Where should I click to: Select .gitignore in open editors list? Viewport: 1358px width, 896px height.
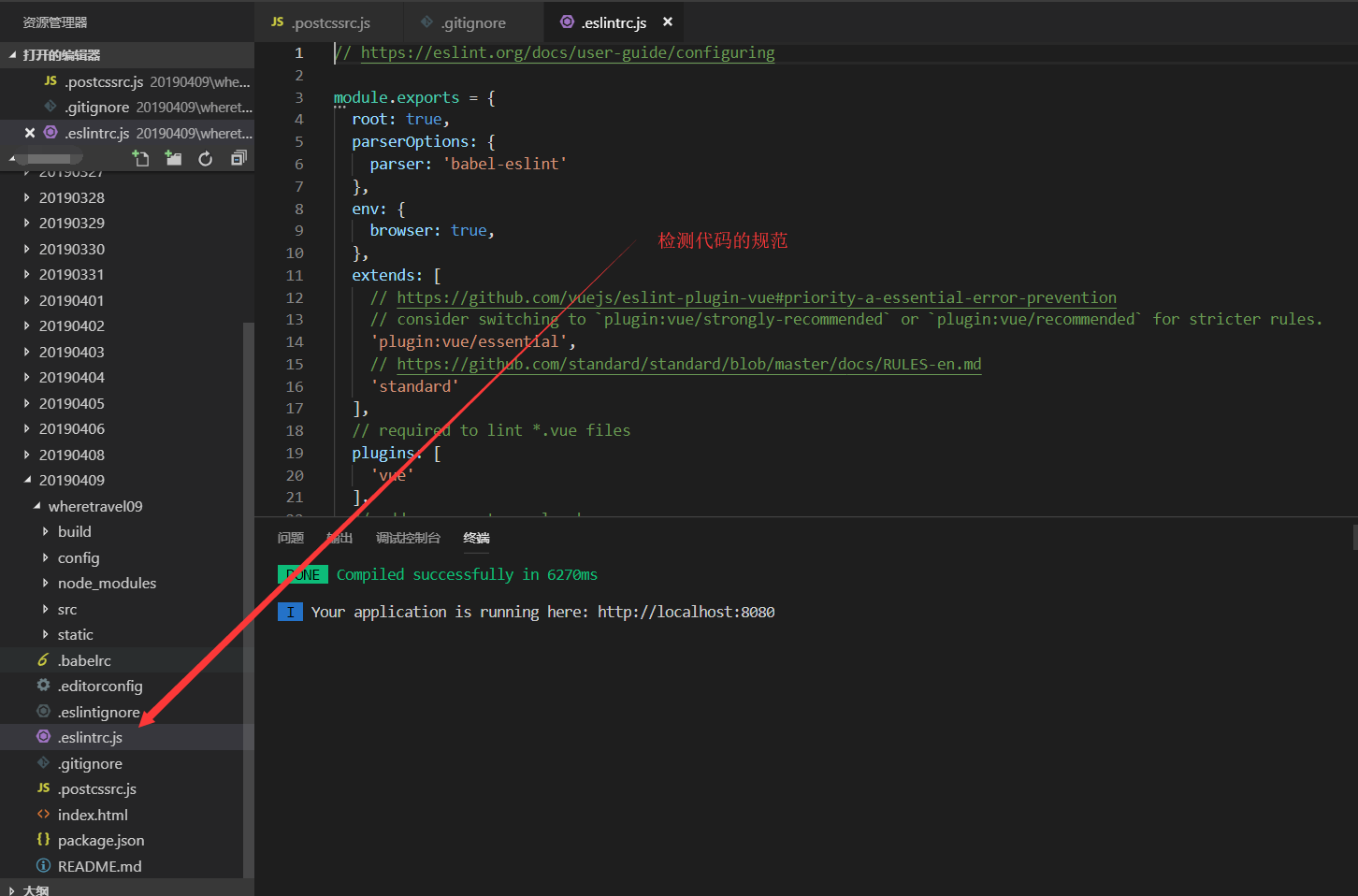click(x=127, y=107)
